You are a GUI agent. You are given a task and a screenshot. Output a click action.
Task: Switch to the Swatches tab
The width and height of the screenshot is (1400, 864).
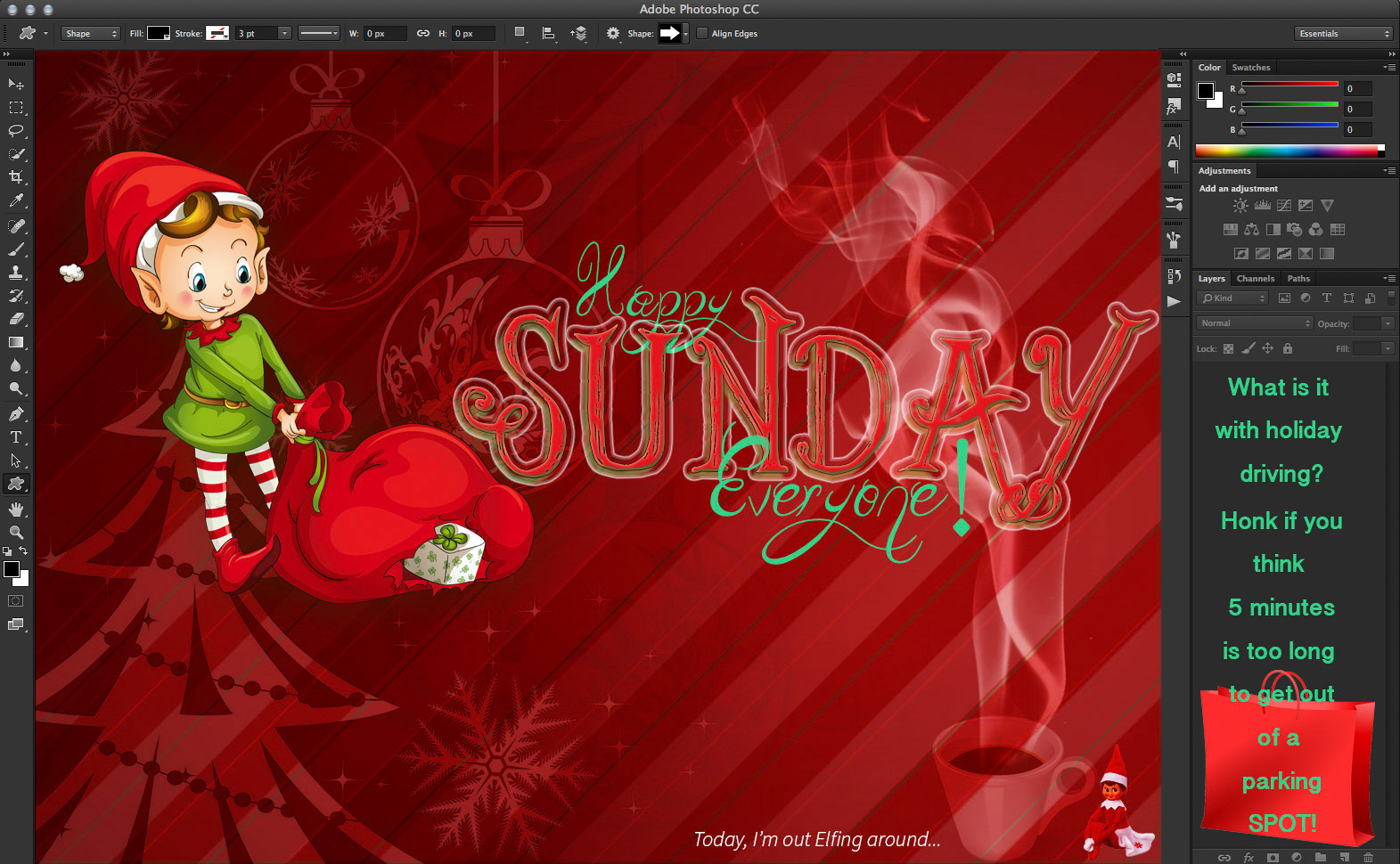[1251, 68]
